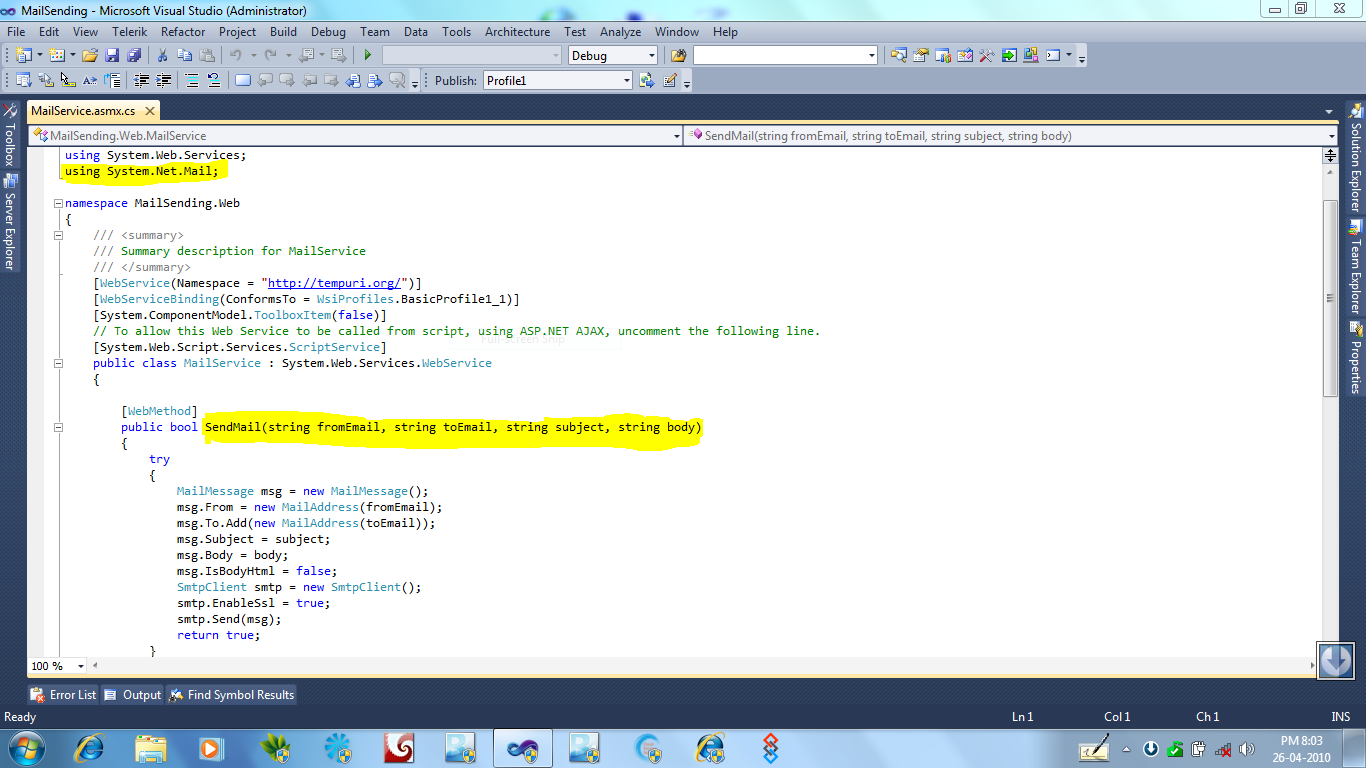This screenshot has height=768, width=1366.
Task: Click the Paste clipboard icon
Action: coord(207,56)
